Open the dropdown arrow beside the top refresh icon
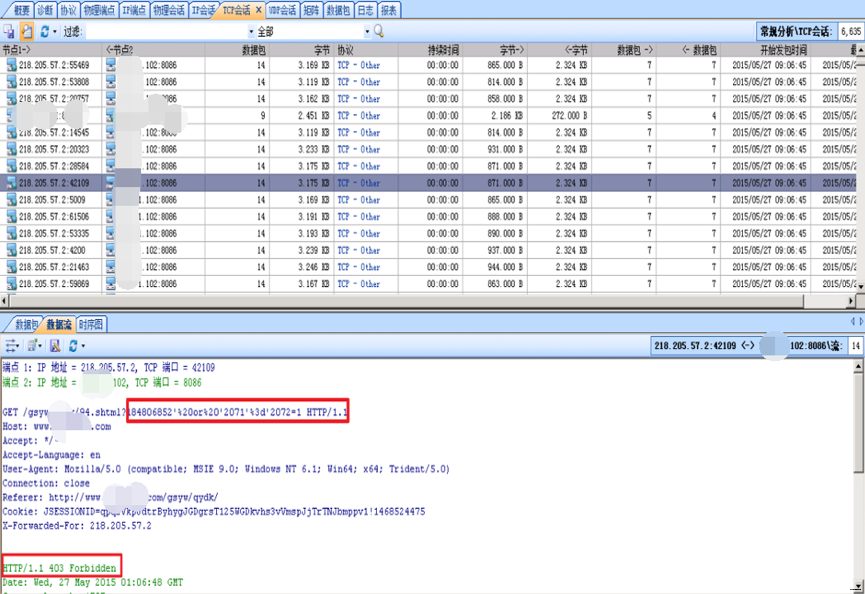Screen dimensions: 865x594 point(55,32)
